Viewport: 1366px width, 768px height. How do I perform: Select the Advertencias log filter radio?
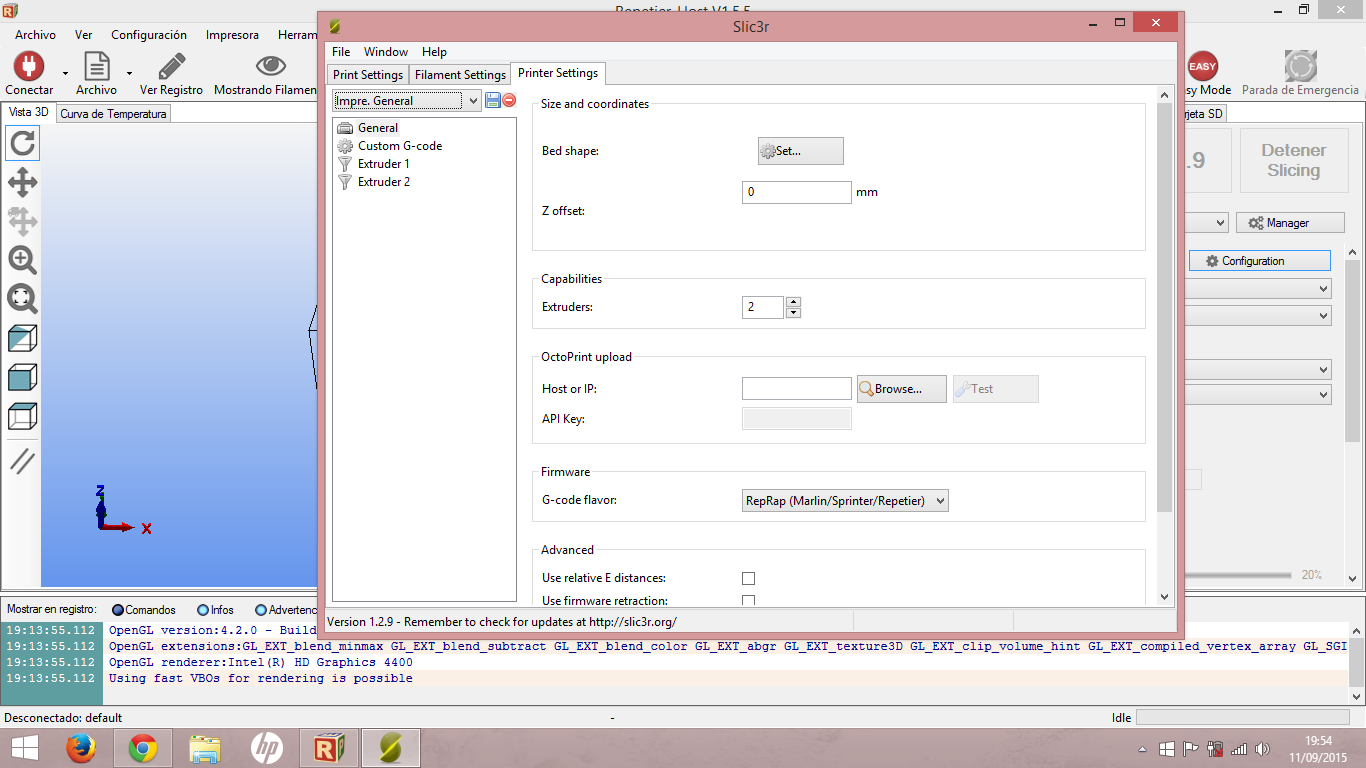coord(261,610)
